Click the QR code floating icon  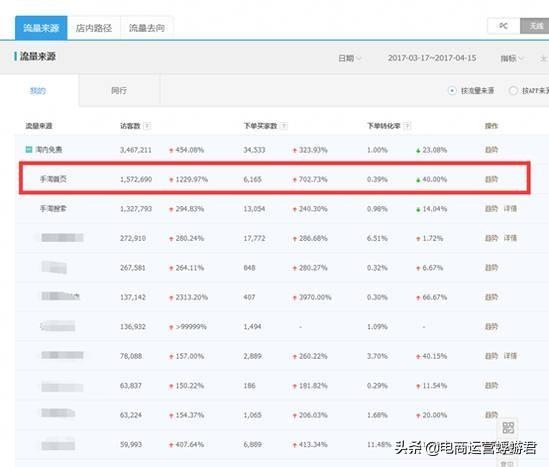point(508,427)
